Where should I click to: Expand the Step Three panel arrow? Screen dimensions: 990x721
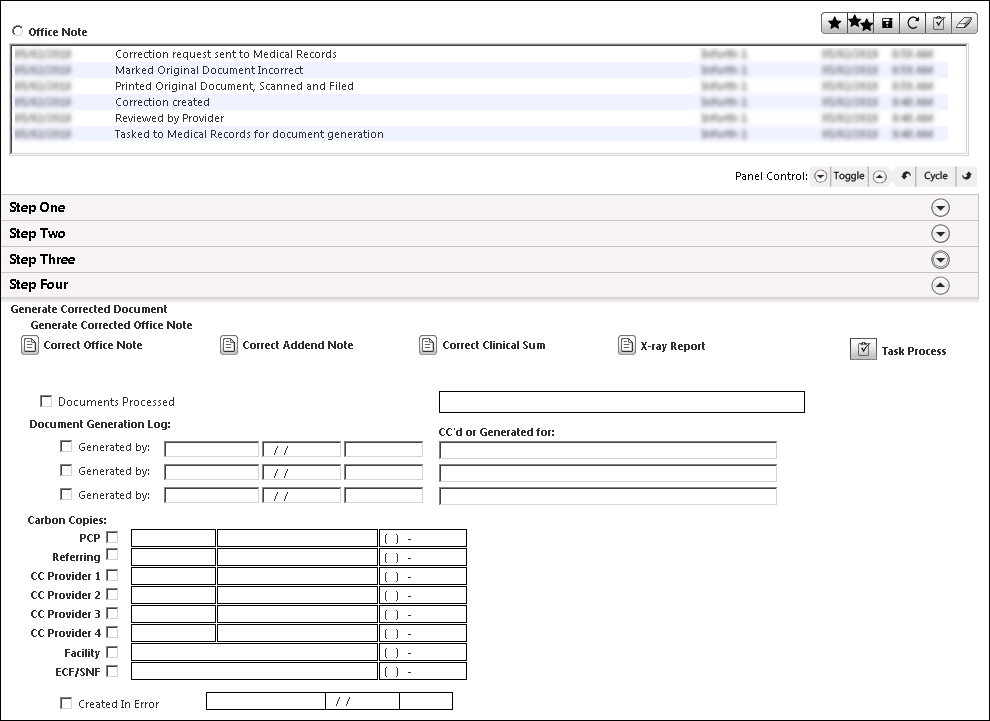click(x=940, y=259)
